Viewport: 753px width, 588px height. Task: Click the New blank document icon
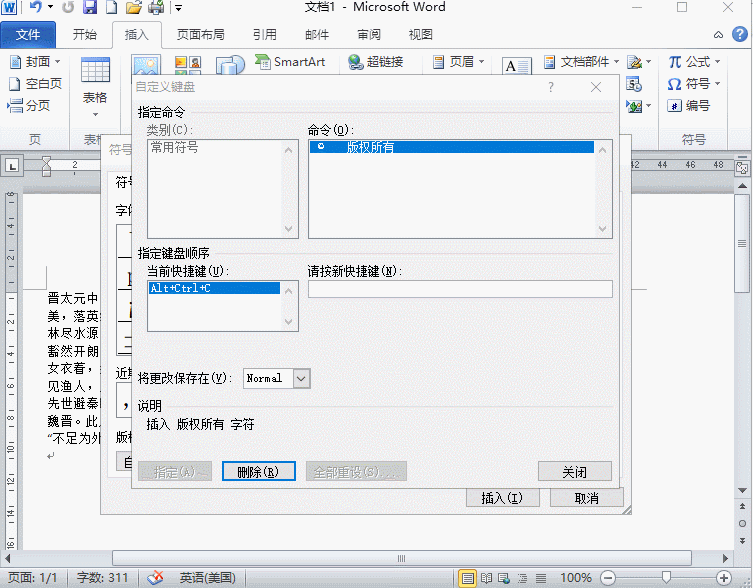(x=111, y=7)
